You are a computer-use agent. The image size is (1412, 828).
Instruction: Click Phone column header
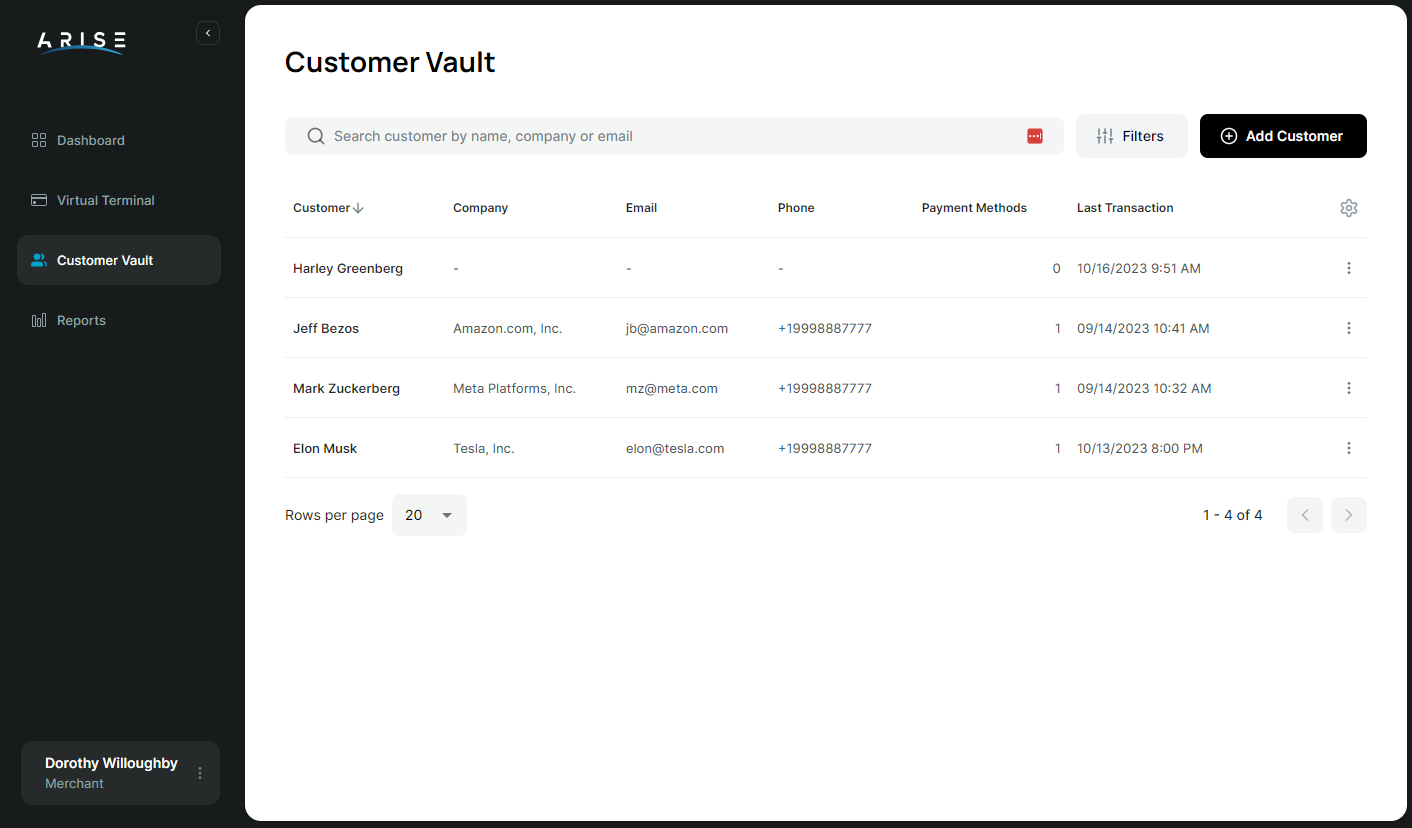click(x=796, y=208)
